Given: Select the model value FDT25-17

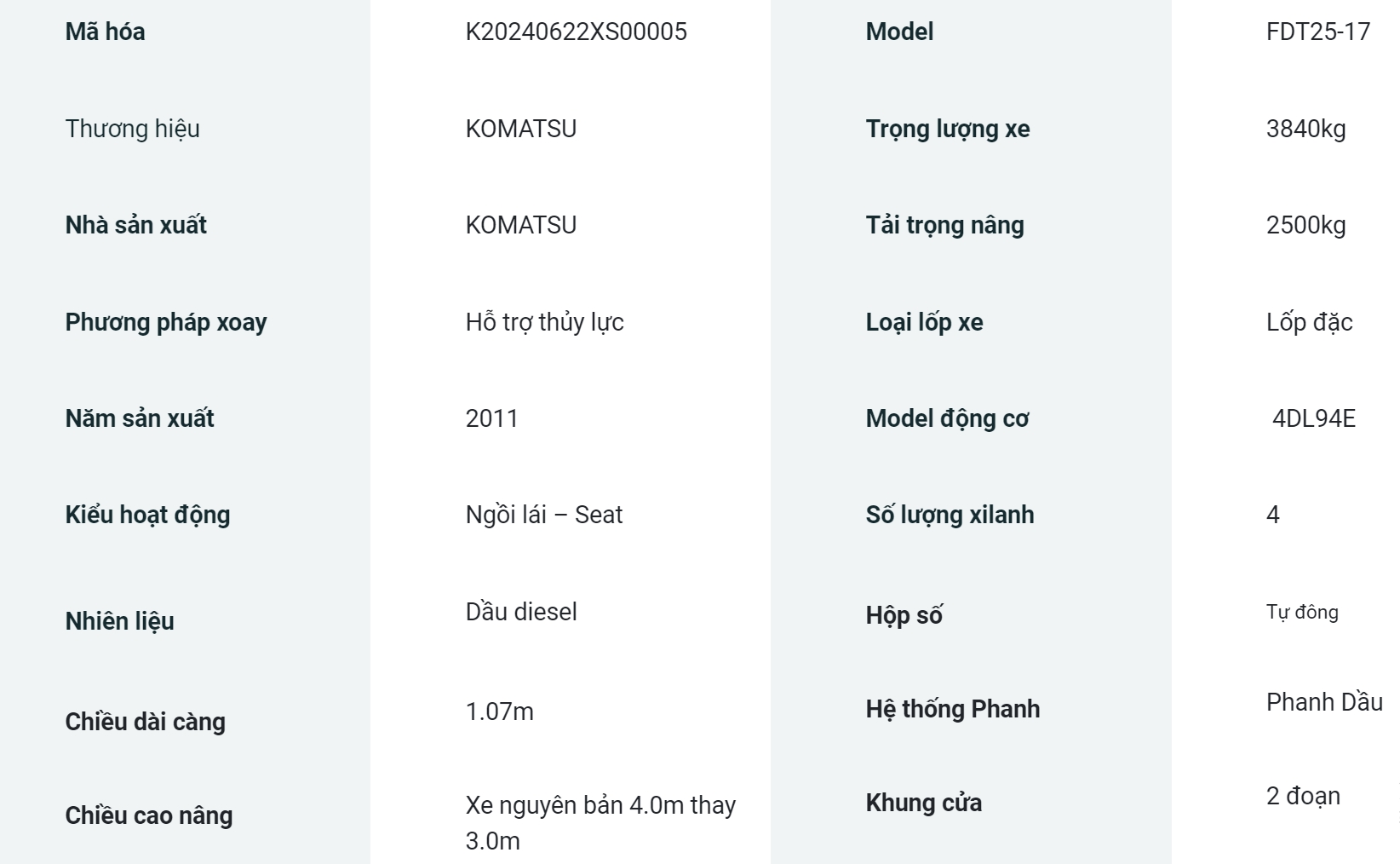Looking at the screenshot, I should 1317,32.
